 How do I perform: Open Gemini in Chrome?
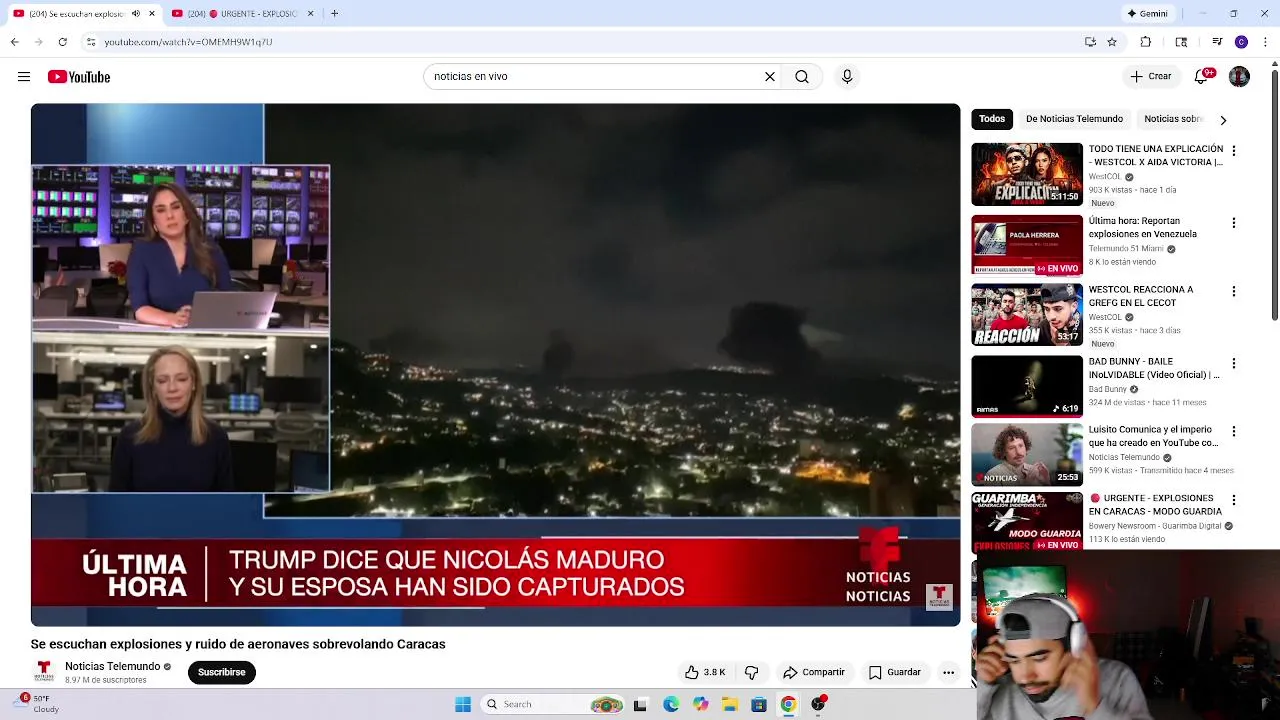(1148, 14)
